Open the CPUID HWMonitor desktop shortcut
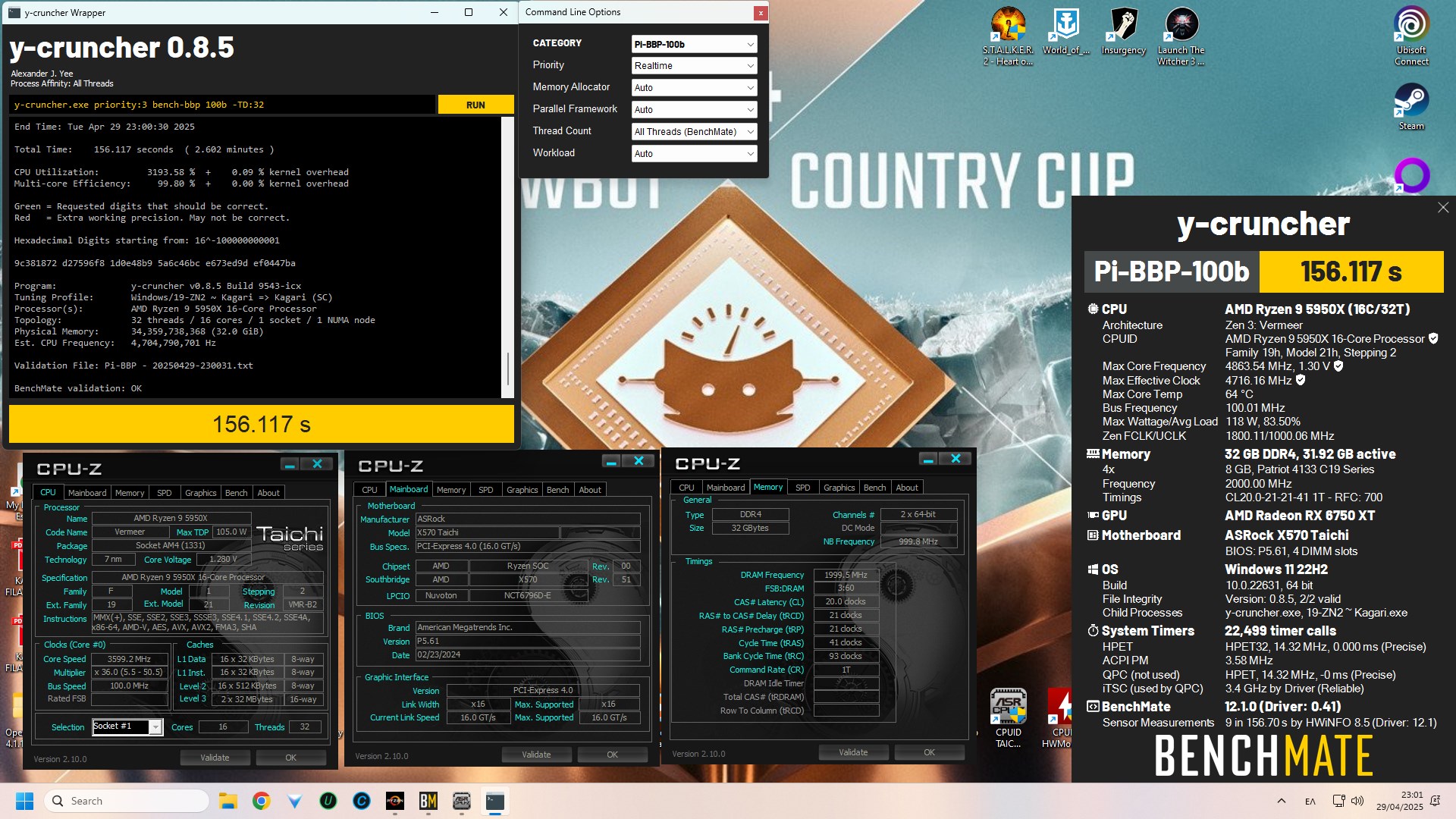Viewport: 1456px width, 819px height. pyautogui.click(x=1059, y=717)
